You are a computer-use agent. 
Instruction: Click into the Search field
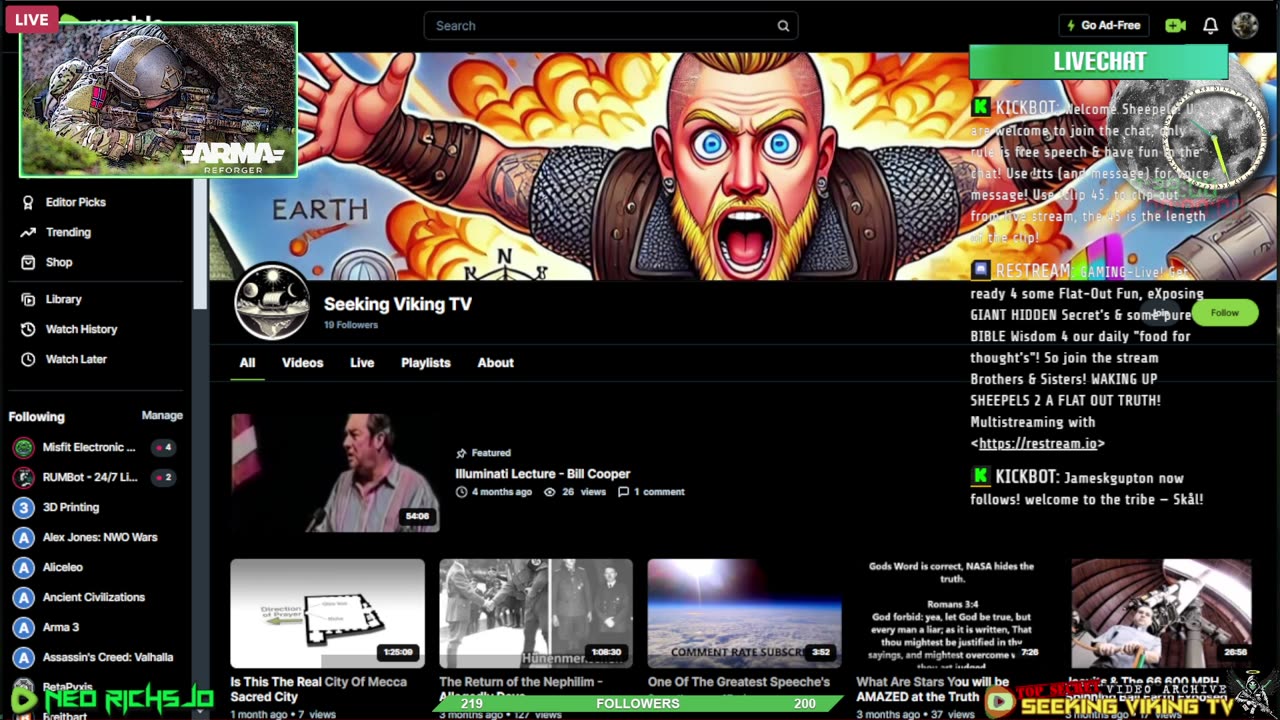pyautogui.click(x=610, y=26)
